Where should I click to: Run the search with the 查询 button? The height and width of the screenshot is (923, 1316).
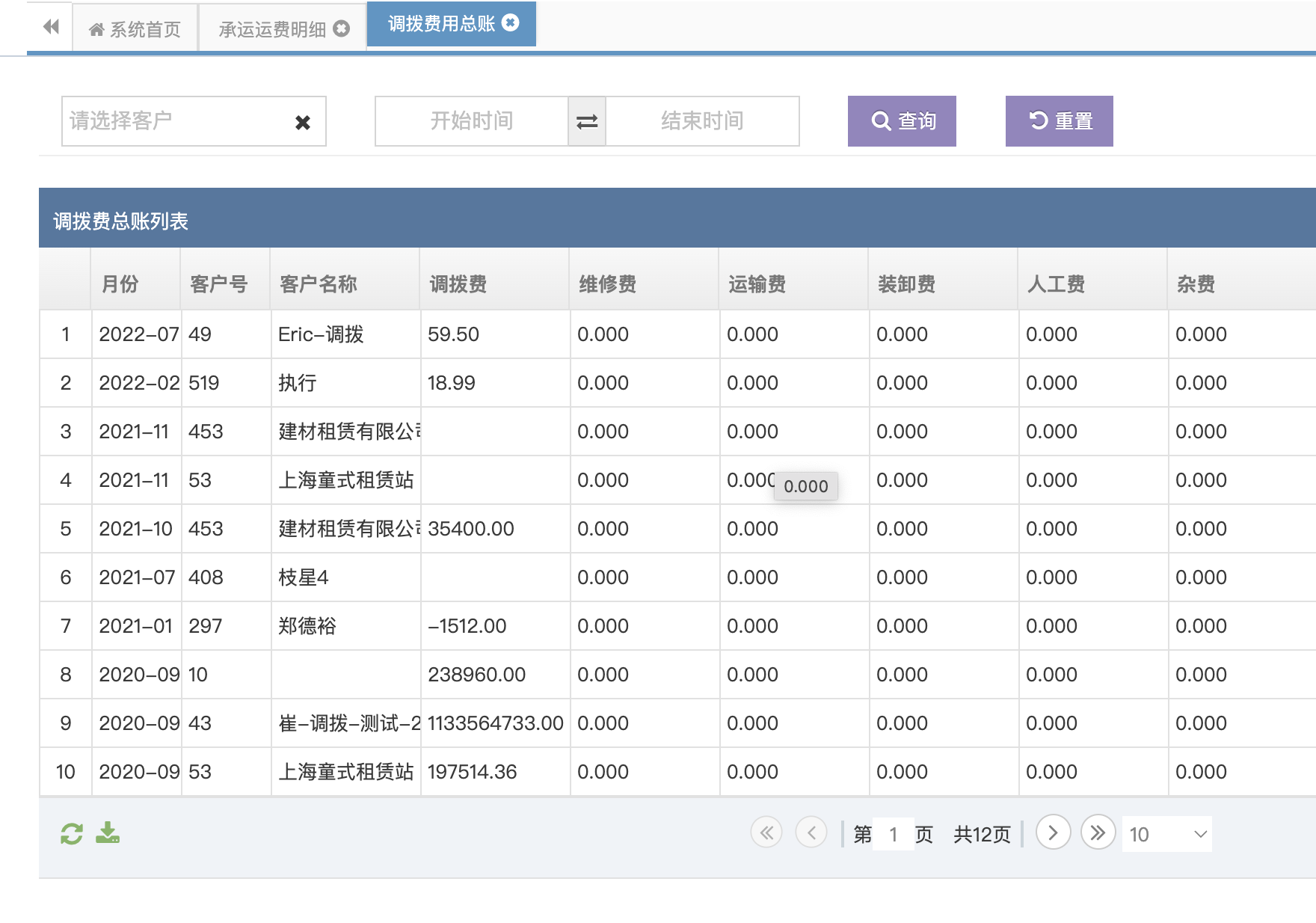pos(902,121)
